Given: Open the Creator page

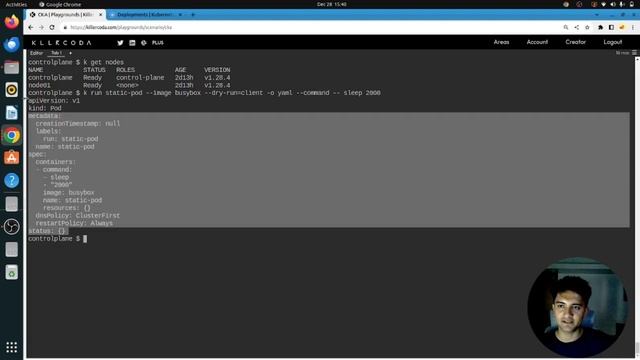Looking at the screenshot, I should tap(576, 42).
